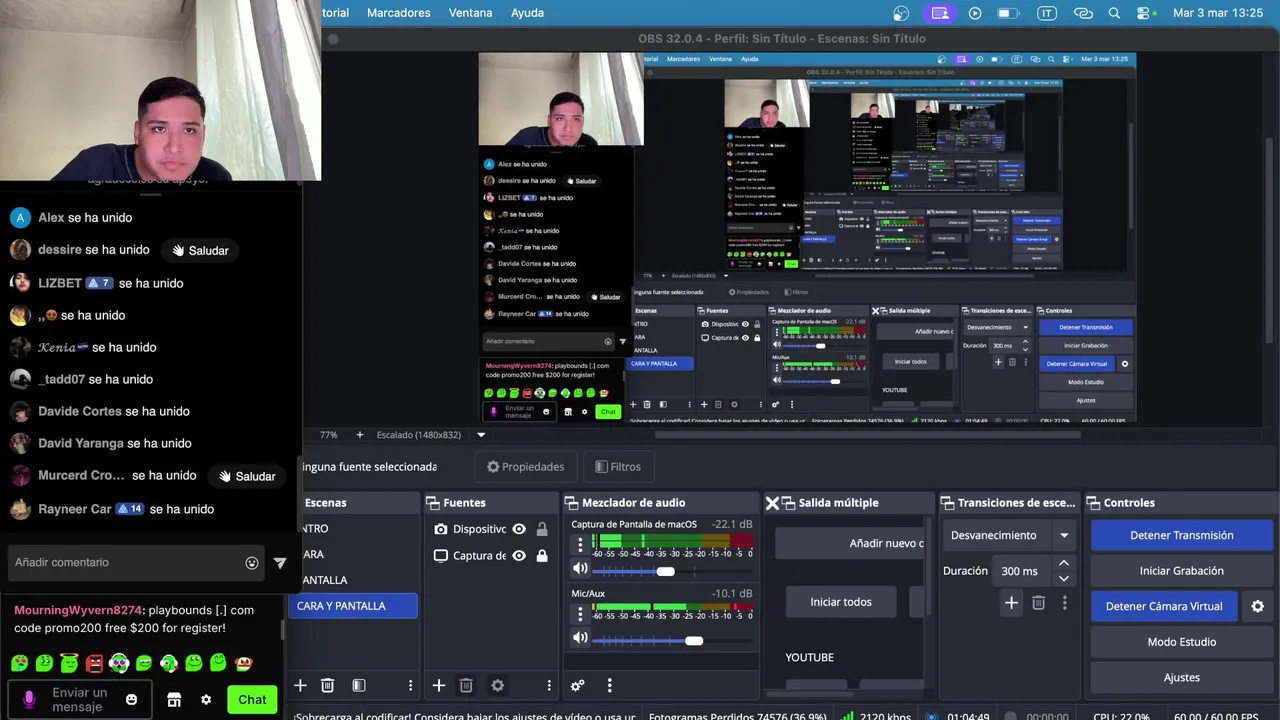Click Añadir nuevo button in Salida múltiple
Screen dimensions: 1280x720
[x=851, y=543]
